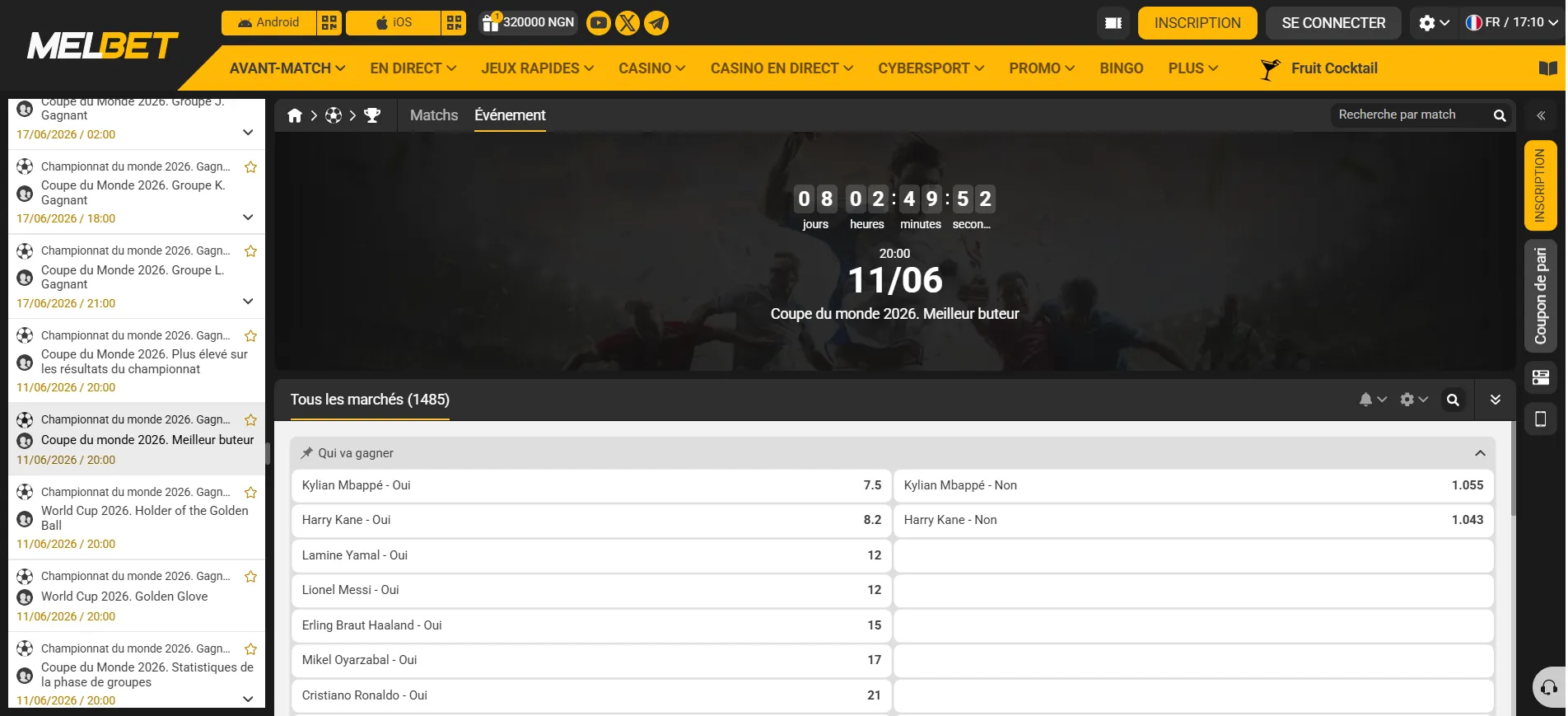Screen dimensions: 1568x716
Task: Open the Android app download button
Action: [268, 22]
